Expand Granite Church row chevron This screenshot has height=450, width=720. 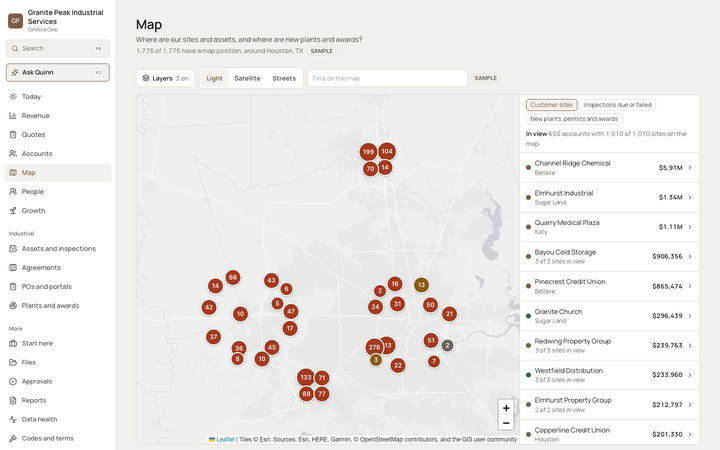point(690,316)
